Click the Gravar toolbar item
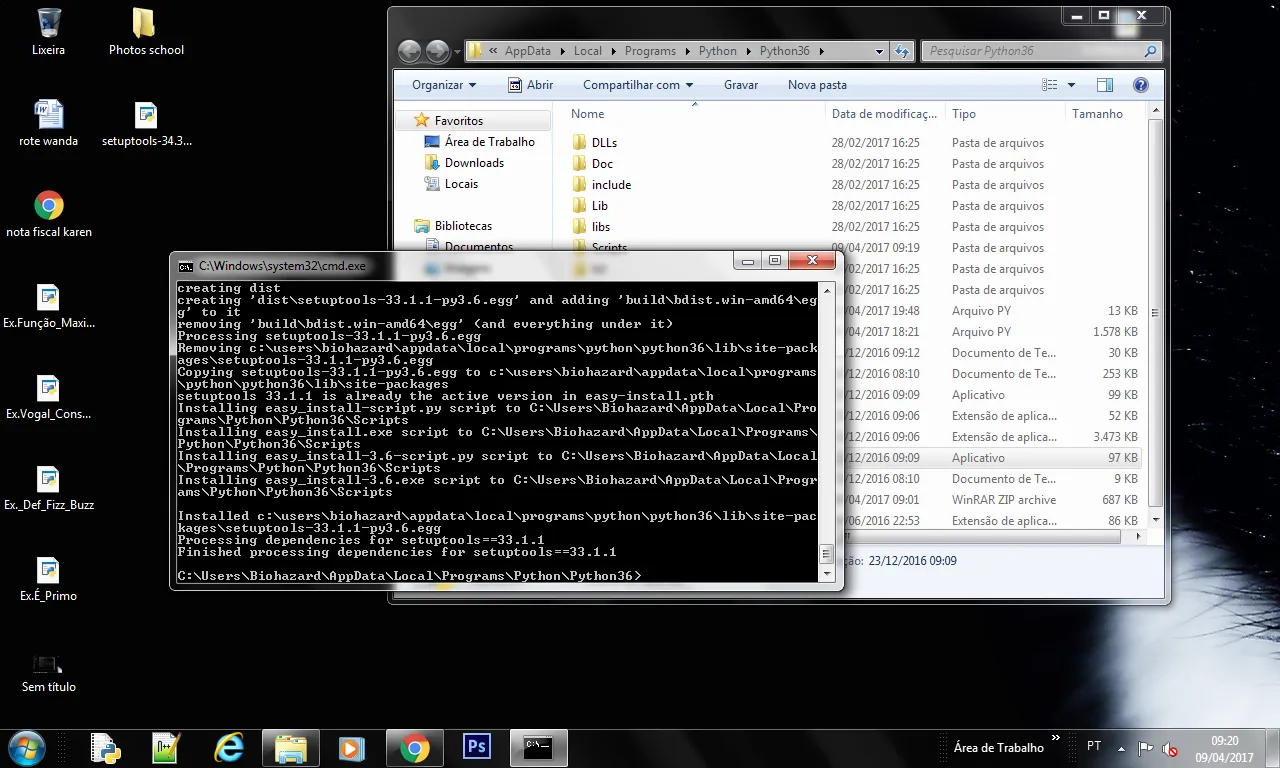Screen dimensions: 1280x768 click(x=740, y=85)
